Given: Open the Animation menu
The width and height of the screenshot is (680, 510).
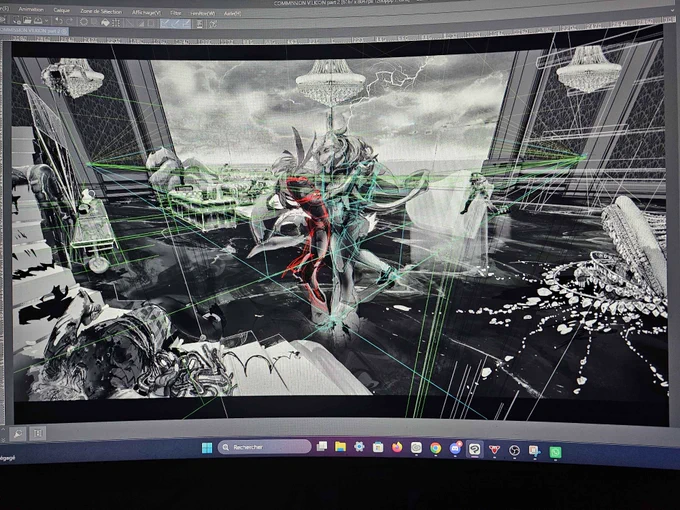Looking at the screenshot, I should [x=31, y=10].
